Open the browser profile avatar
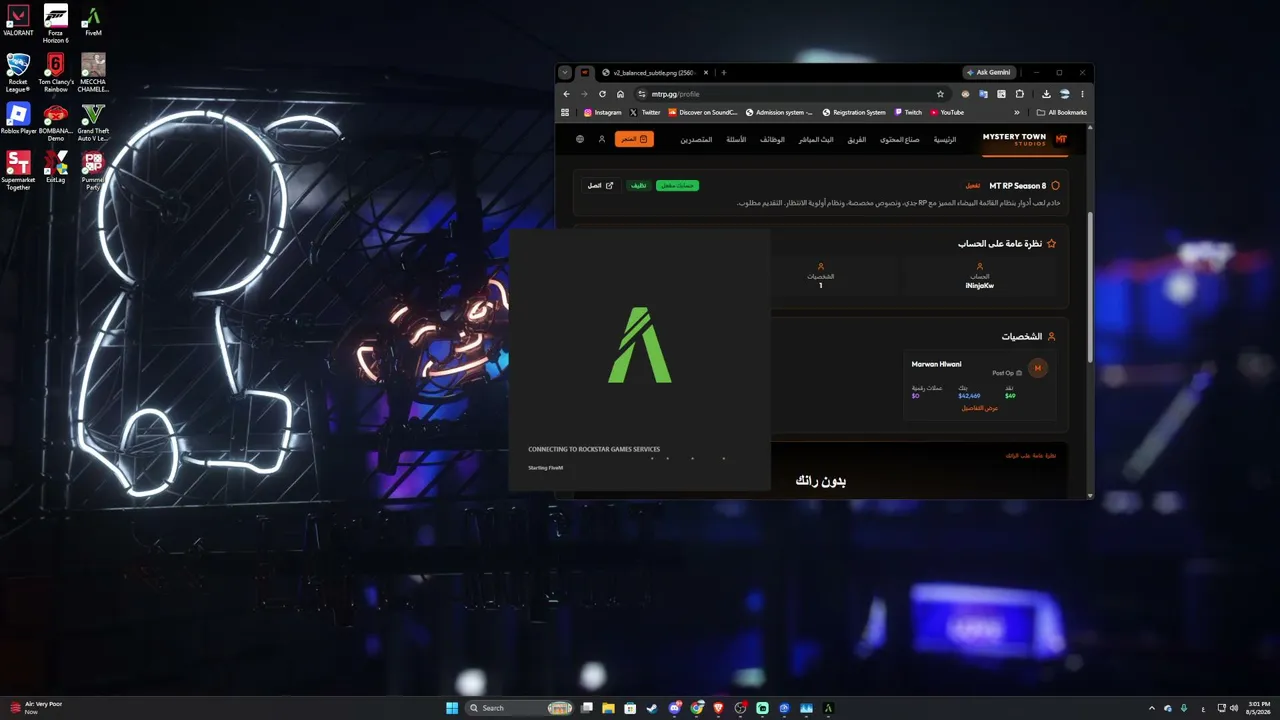Image resolution: width=1280 pixels, height=720 pixels. [x=1064, y=94]
